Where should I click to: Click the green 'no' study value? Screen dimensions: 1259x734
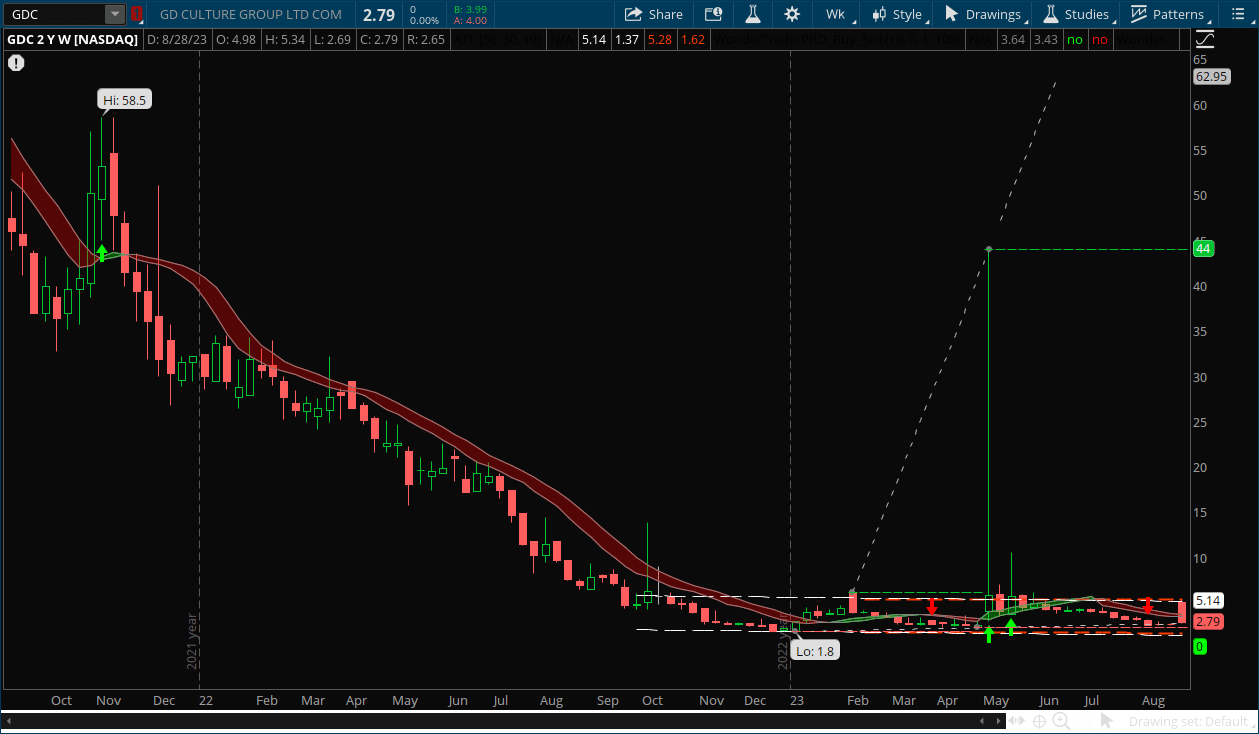(1075, 39)
